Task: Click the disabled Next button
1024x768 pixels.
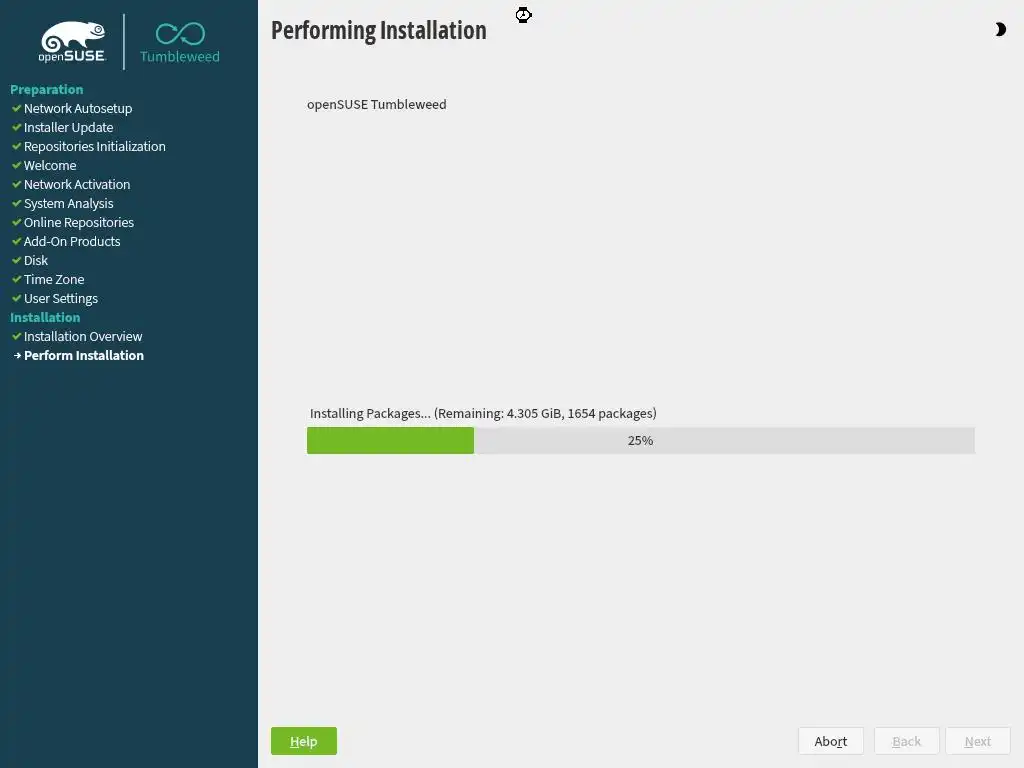Action: coord(978,741)
